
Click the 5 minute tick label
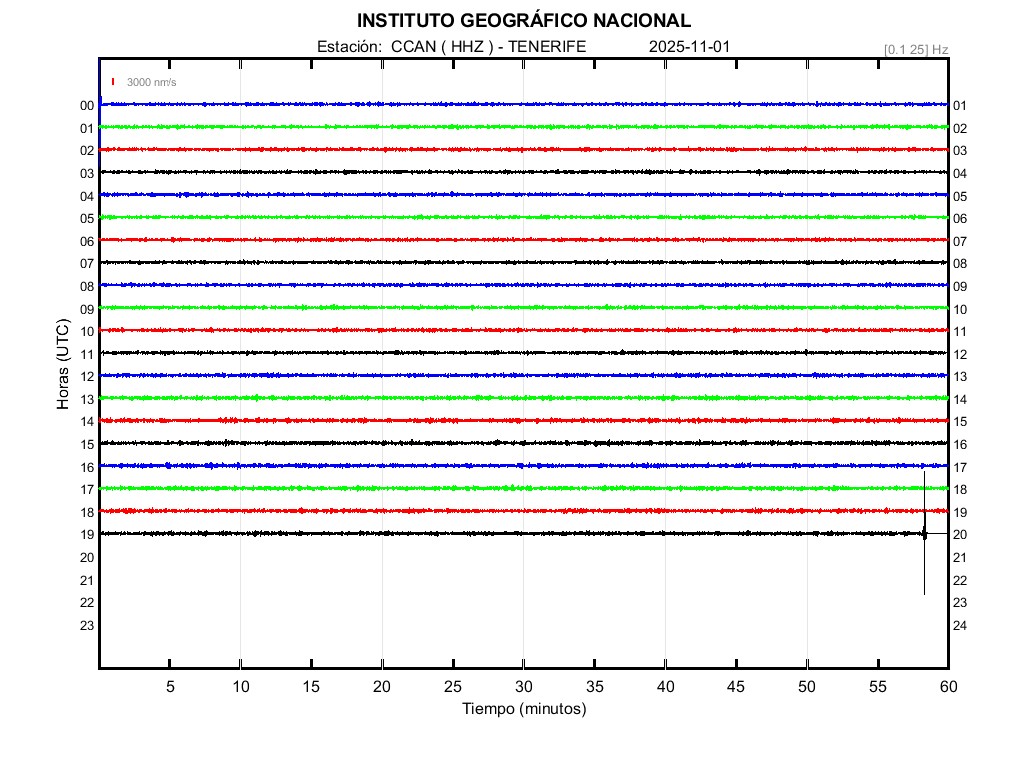click(x=170, y=686)
